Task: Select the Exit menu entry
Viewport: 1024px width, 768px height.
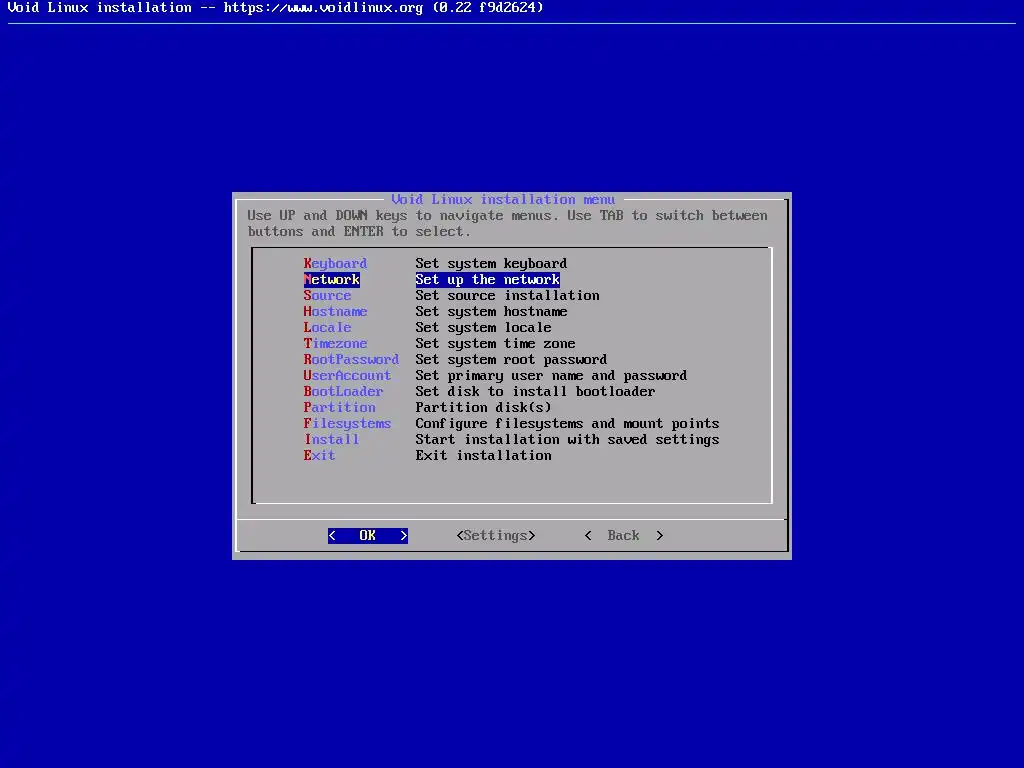Action: click(x=319, y=455)
